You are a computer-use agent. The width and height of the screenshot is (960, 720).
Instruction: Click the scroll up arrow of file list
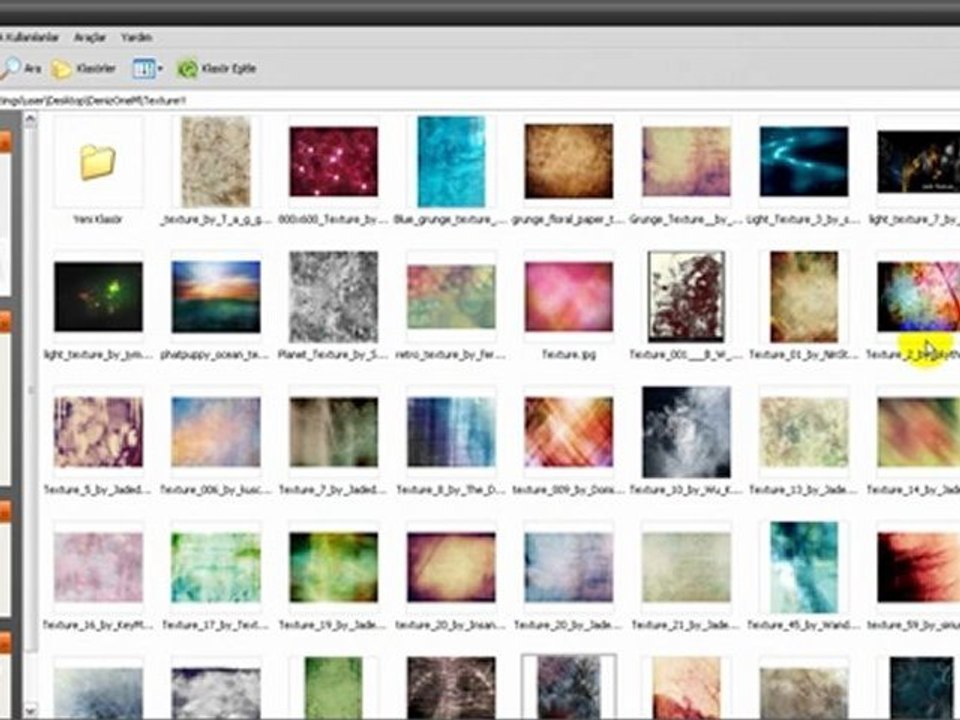coord(30,121)
